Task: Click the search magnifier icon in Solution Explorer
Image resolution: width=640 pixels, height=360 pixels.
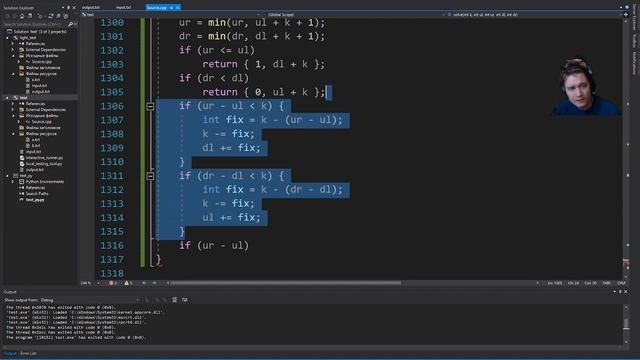Action: (x=70, y=24)
